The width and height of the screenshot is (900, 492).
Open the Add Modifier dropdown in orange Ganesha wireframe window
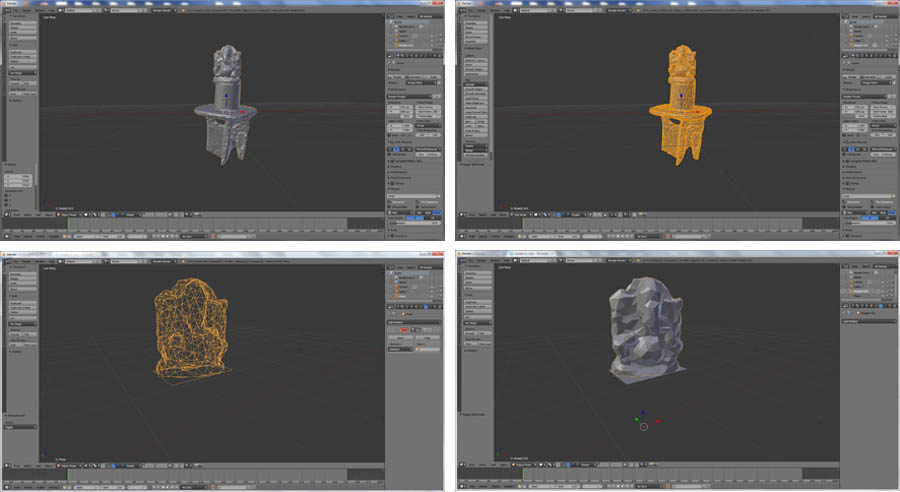414,323
